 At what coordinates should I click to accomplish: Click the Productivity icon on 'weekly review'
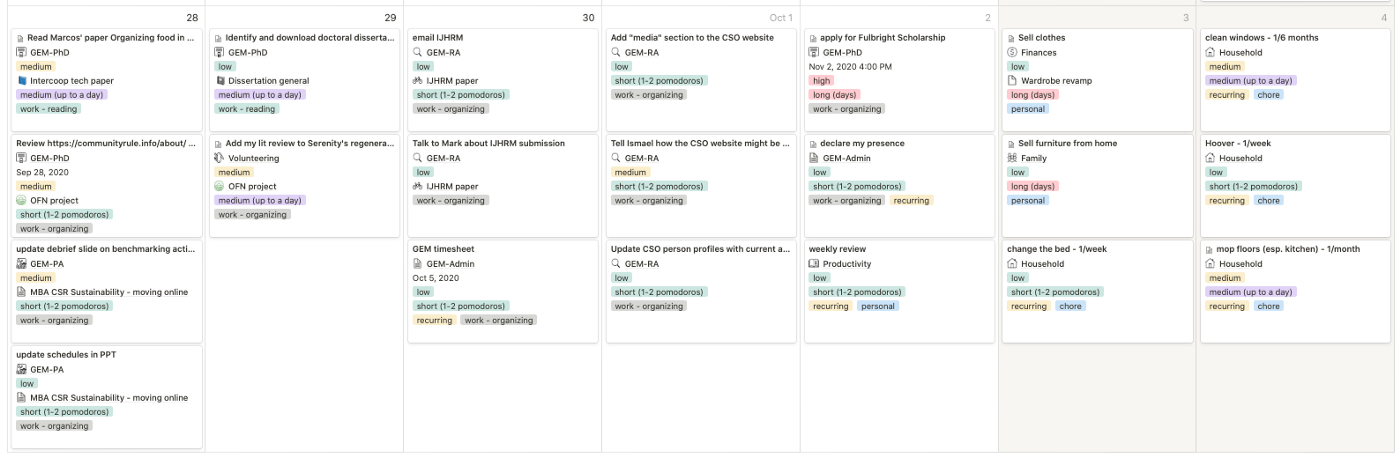(x=814, y=264)
